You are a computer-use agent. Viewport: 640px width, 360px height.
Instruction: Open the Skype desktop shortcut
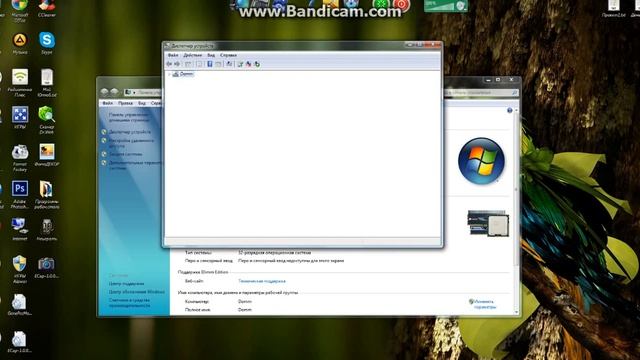(x=47, y=43)
